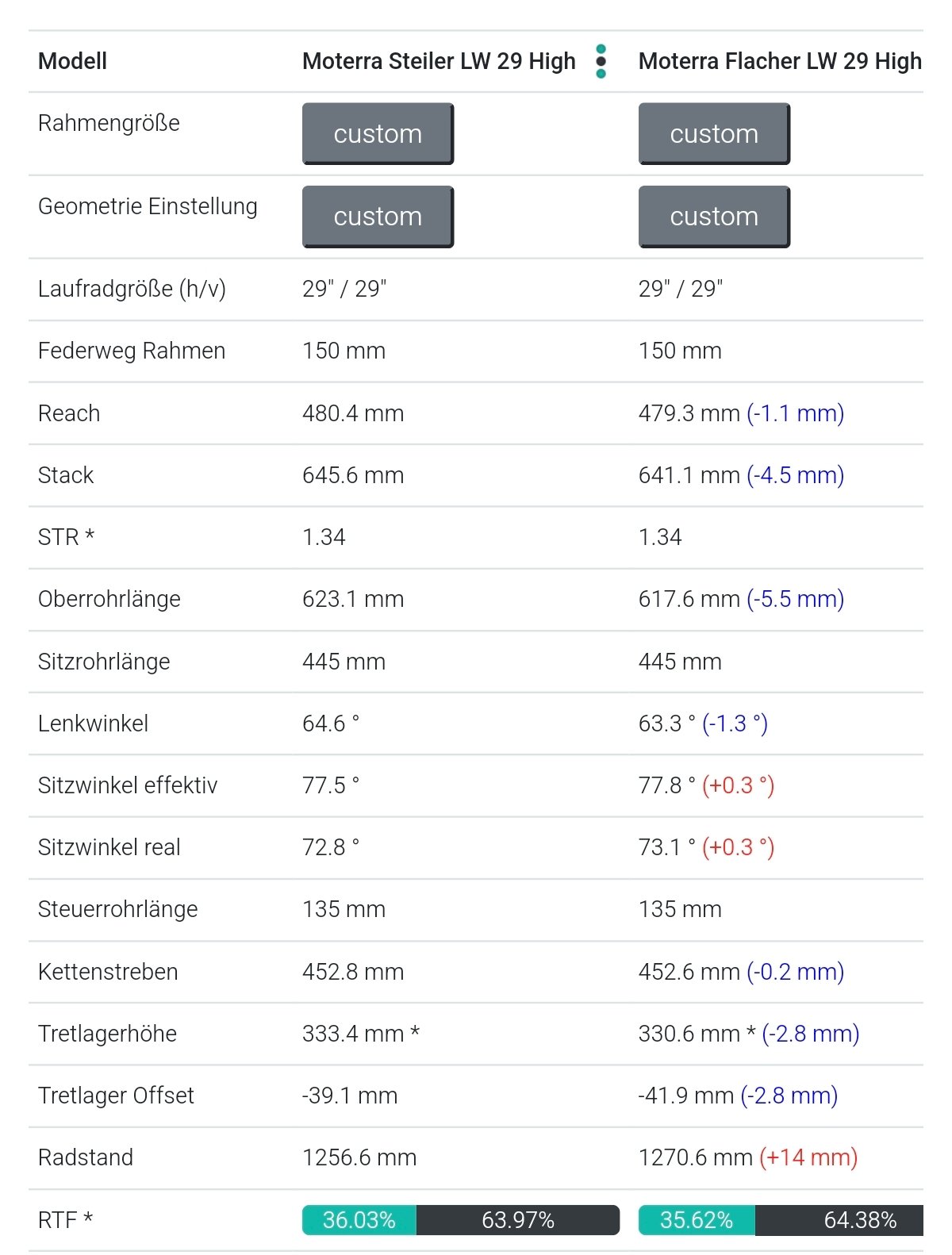Screen dimensions: 952x1255
Task: Click the 333.4 mm * Tretlagerhöhe value
Action: (x=361, y=1034)
